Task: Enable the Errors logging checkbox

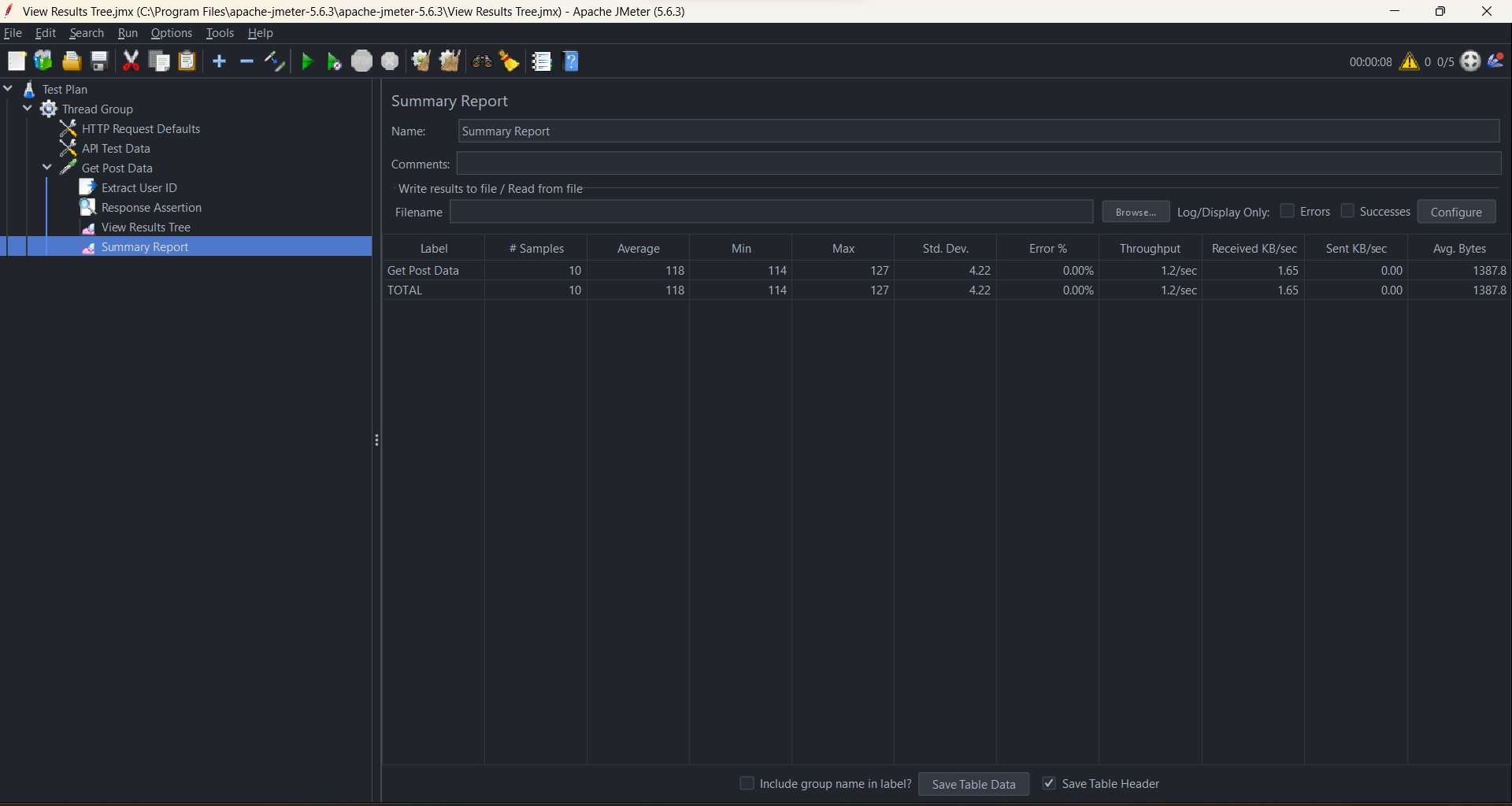Action: click(x=1288, y=211)
